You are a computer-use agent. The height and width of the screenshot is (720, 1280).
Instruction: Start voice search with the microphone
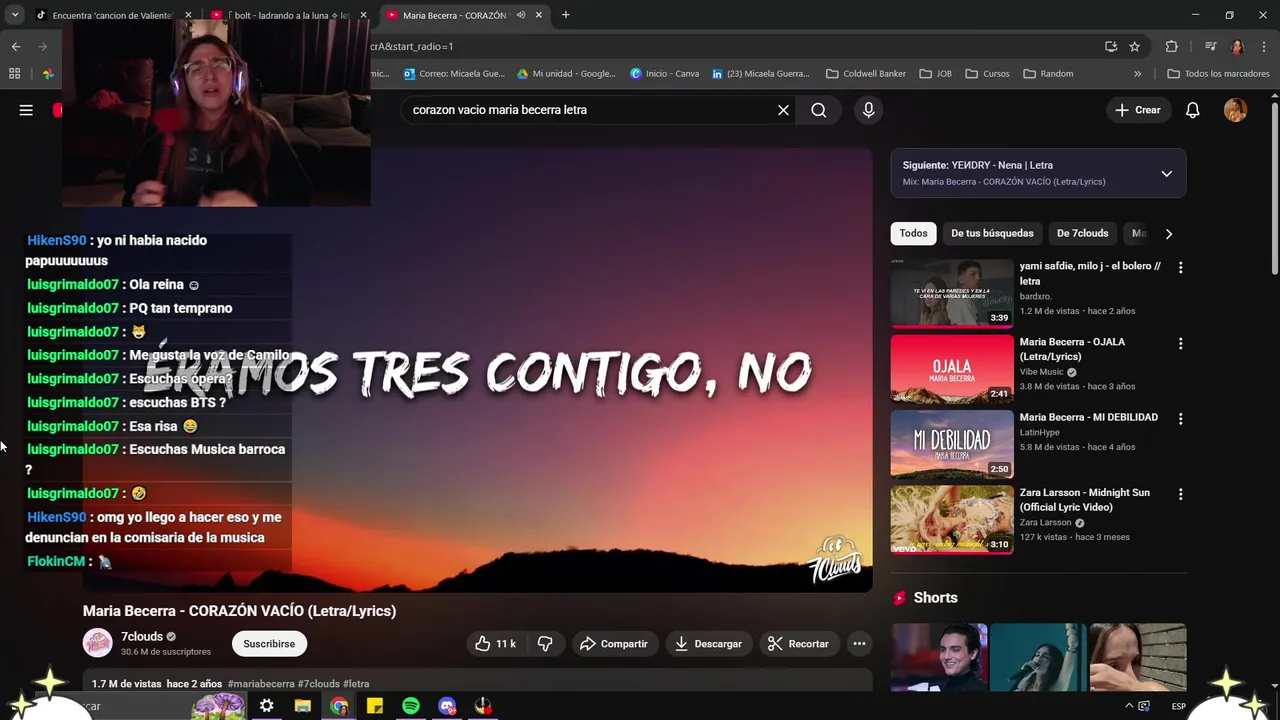(x=868, y=110)
